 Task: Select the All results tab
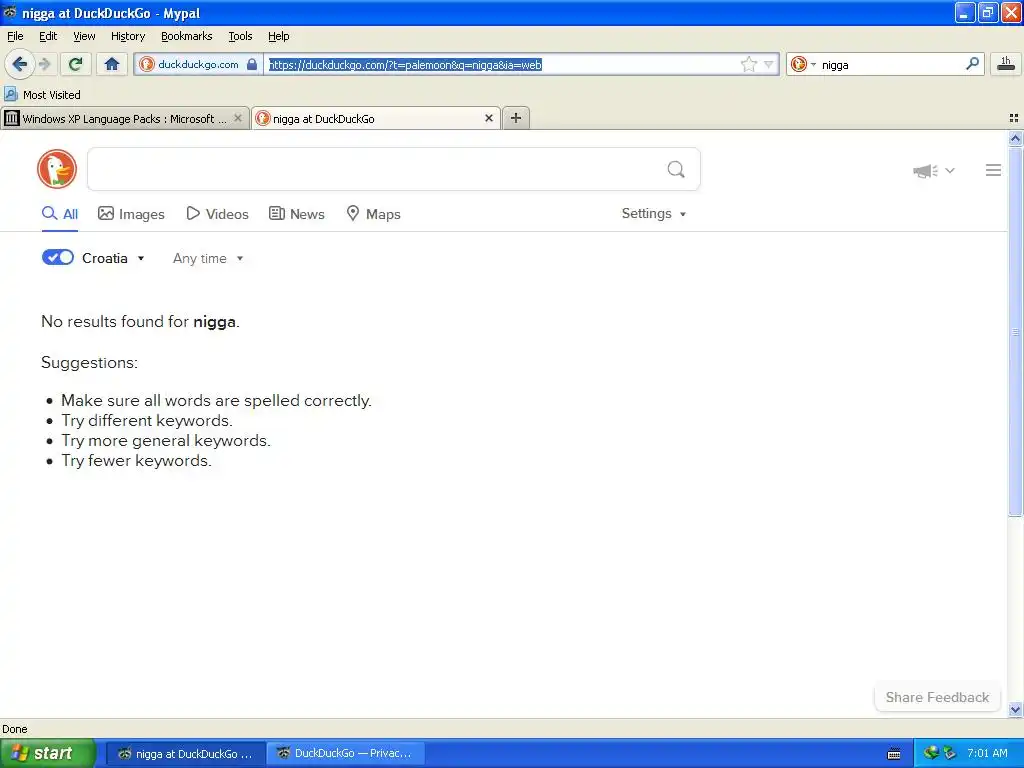click(60, 214)
